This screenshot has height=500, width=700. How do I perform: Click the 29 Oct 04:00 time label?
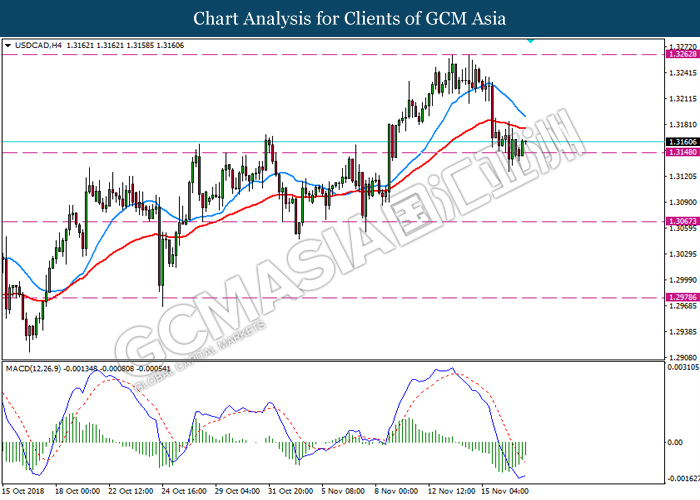[x=238, y=491]
